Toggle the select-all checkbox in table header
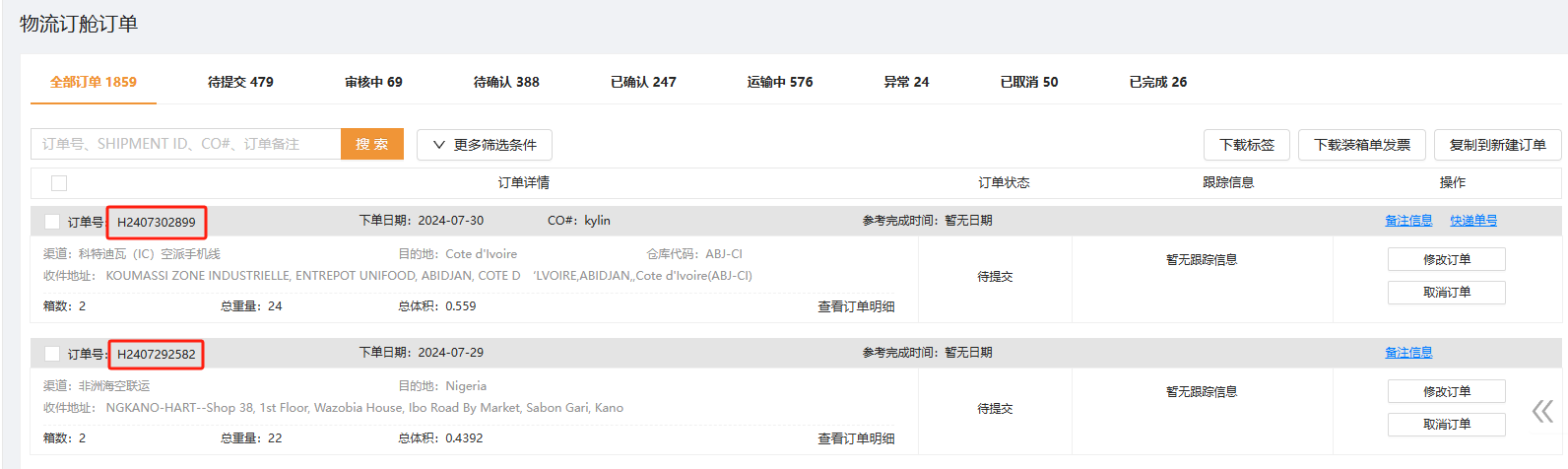This screenshot has width=1568, height=469. pos(59,183)
